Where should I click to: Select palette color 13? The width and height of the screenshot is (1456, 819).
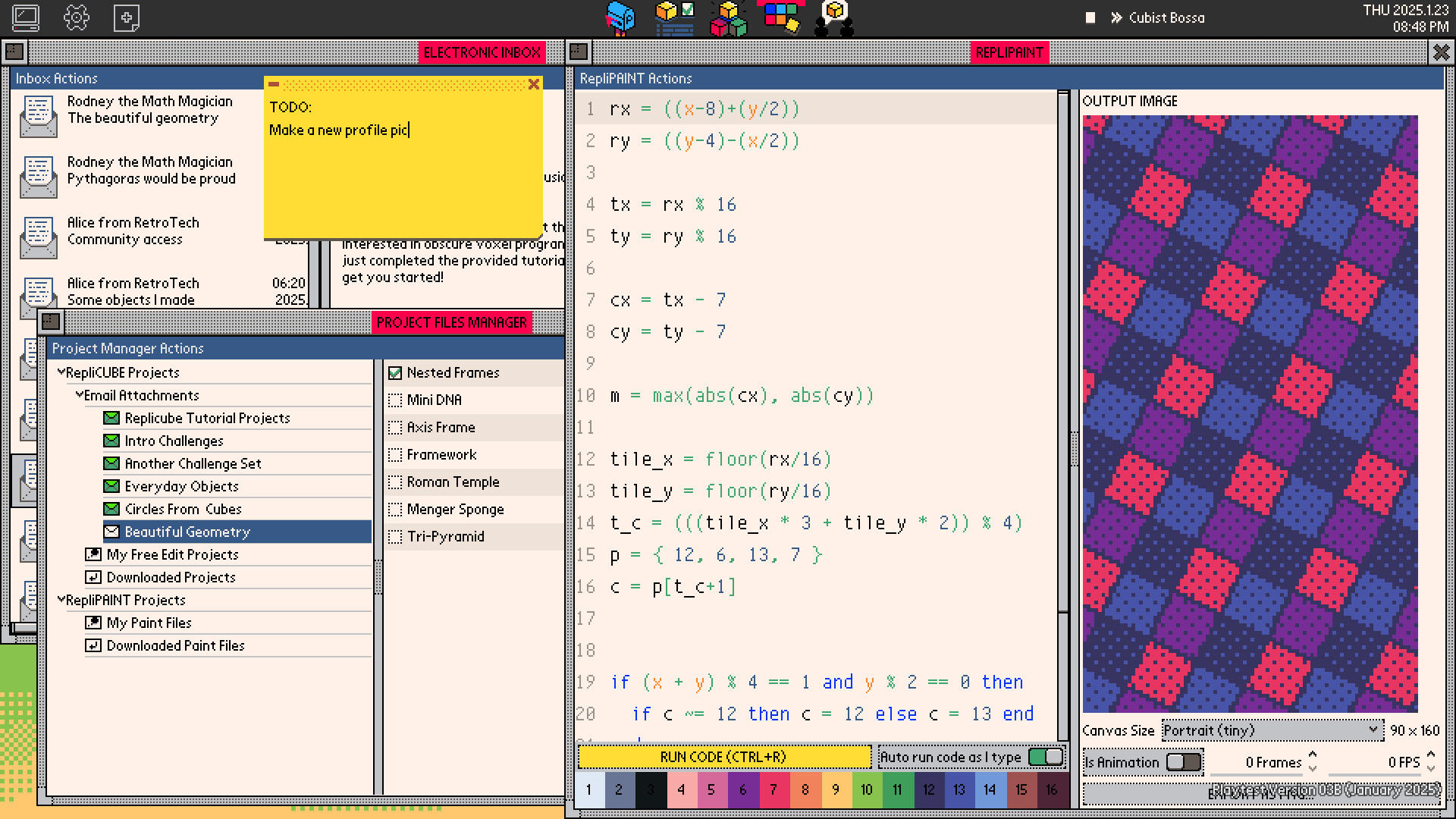pos(959,789)
